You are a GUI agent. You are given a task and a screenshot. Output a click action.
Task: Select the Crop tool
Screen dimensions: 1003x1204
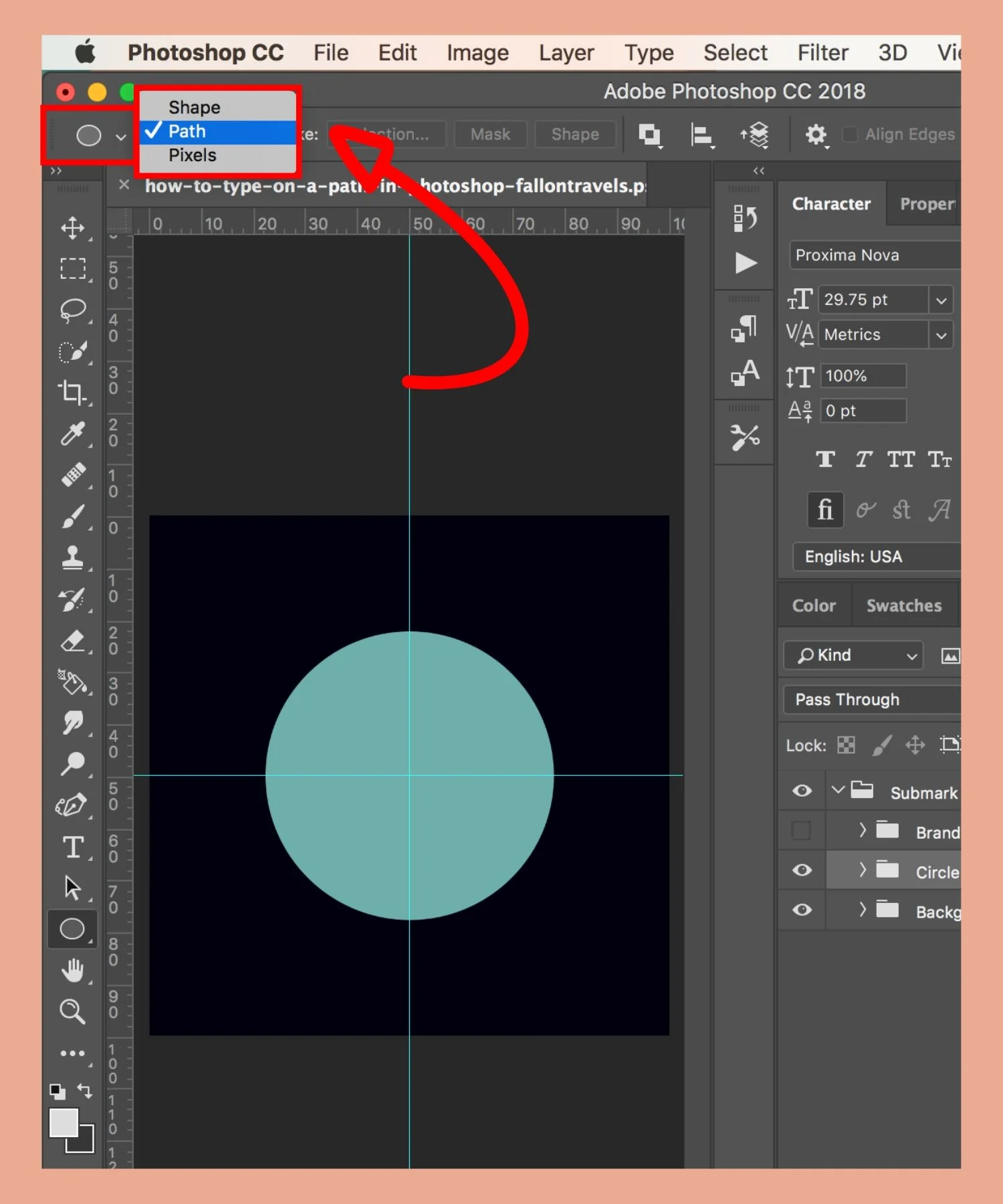point(73,393)
